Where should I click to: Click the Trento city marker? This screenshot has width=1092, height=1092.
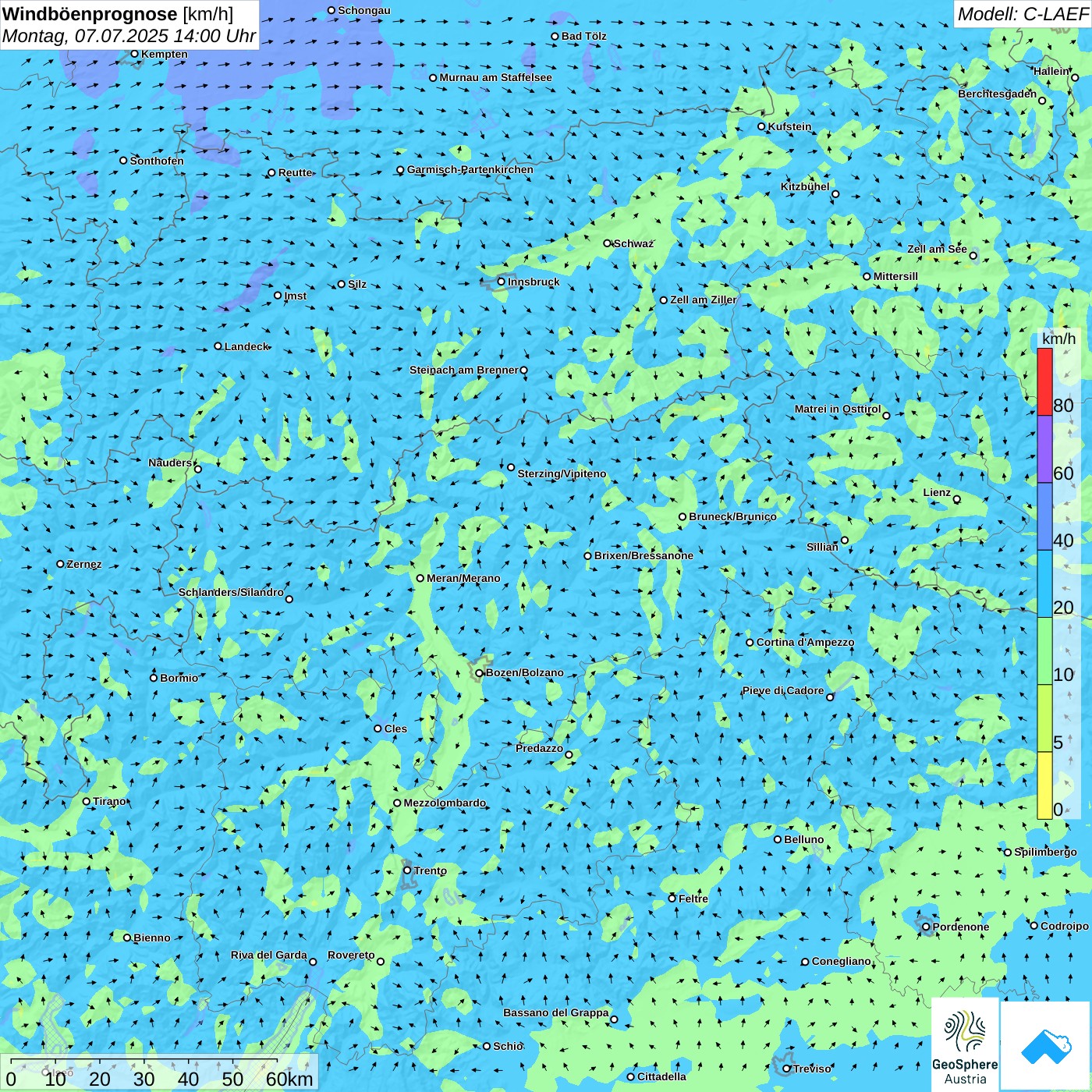(407, 870)
